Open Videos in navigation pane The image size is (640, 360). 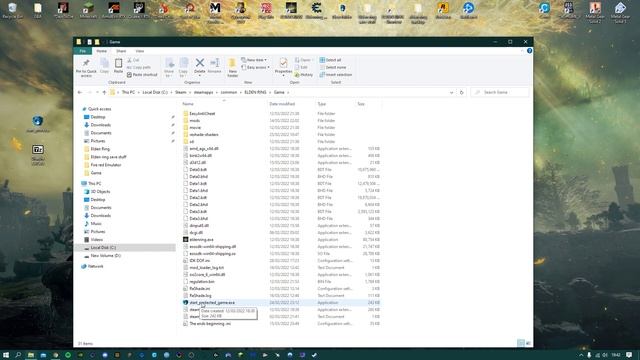(97, 240)
